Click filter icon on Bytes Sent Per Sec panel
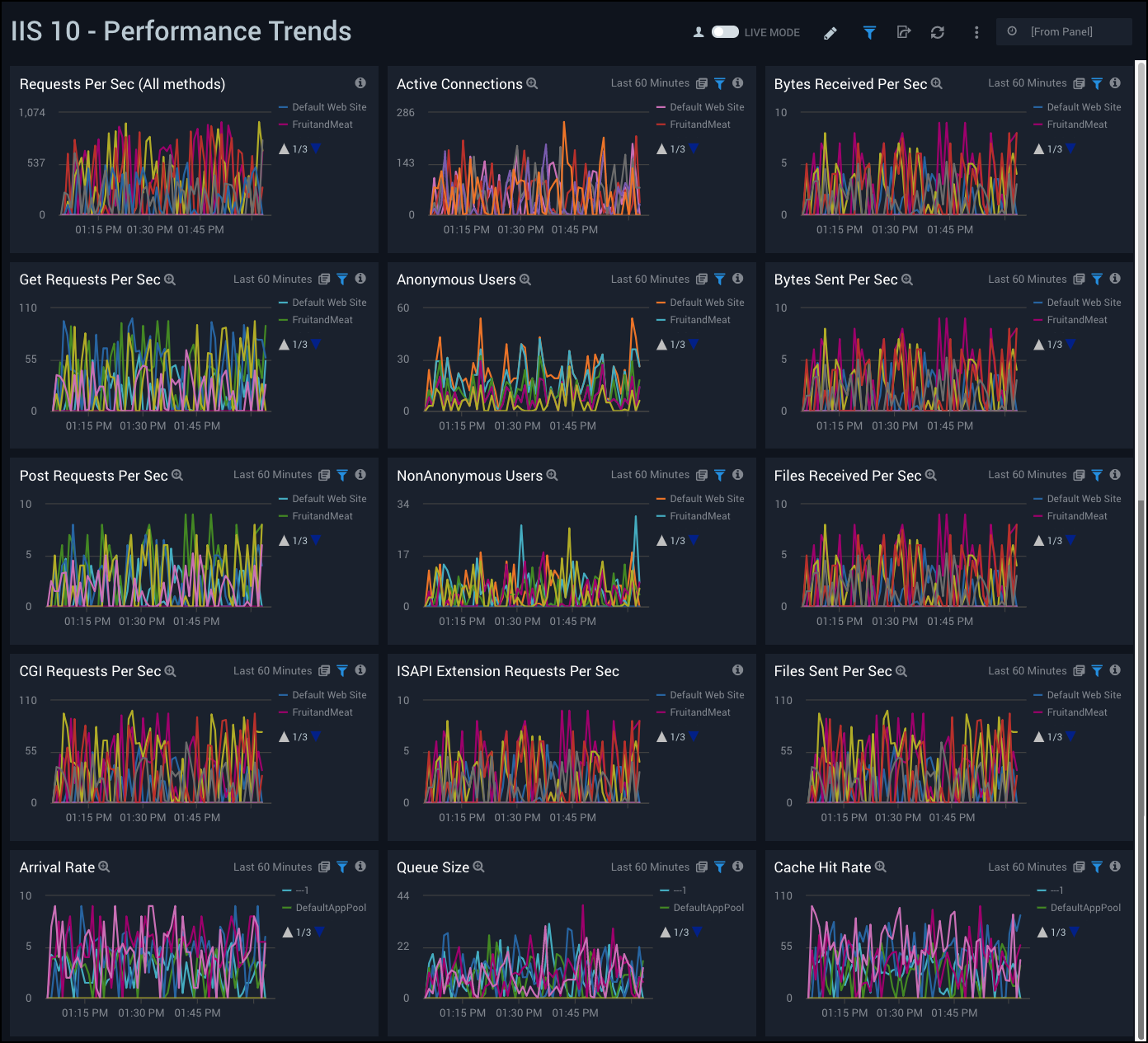This screenshot has height=1043, width=1148. [1097, 280]
